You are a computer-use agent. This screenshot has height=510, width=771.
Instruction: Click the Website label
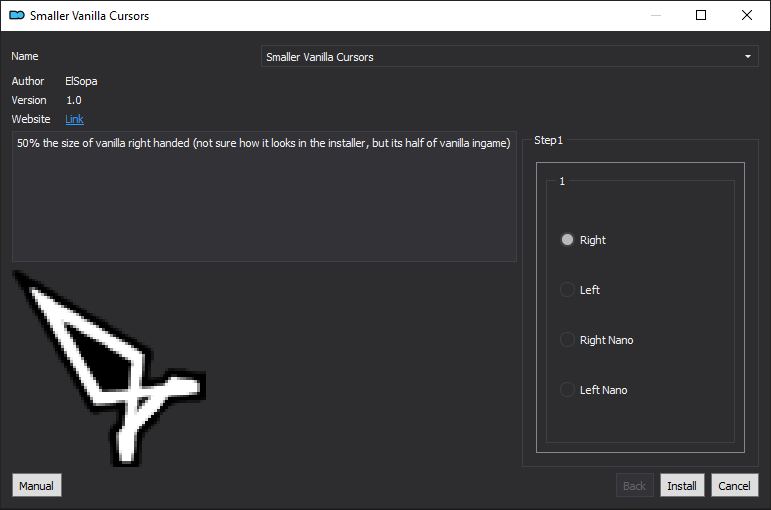(31, 119)
